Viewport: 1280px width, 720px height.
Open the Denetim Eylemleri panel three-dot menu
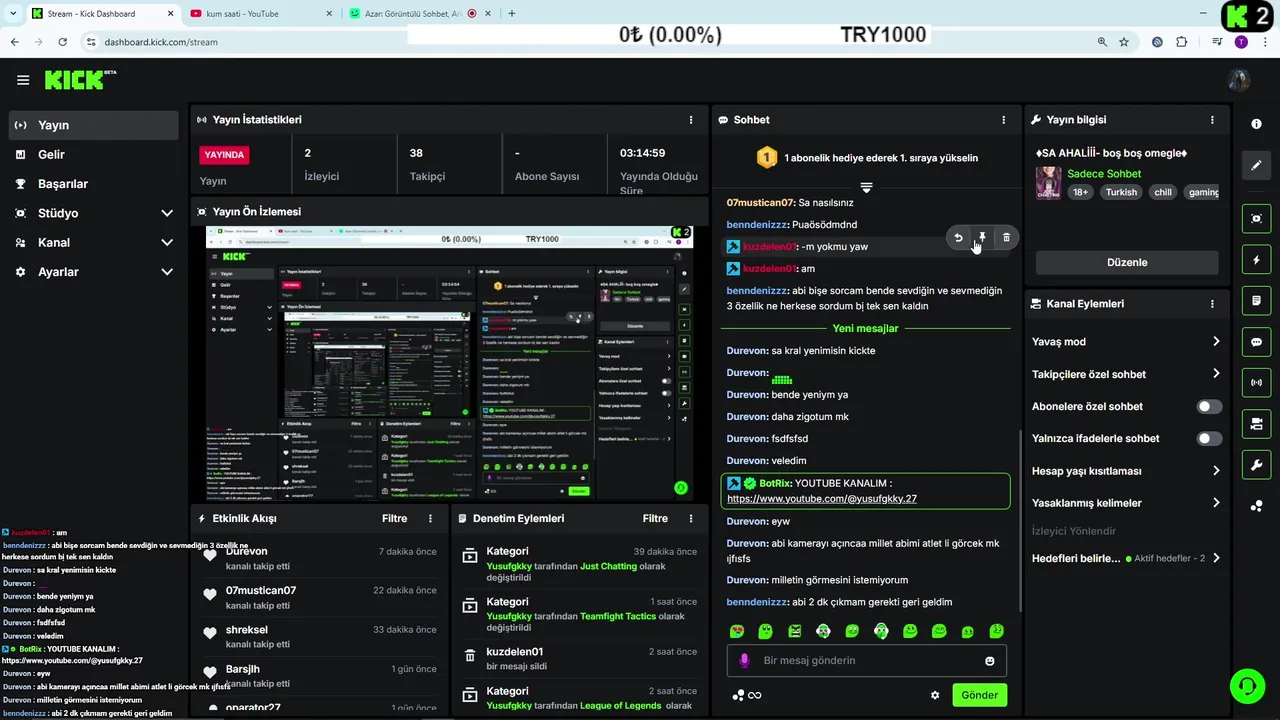tap(691, 519)
